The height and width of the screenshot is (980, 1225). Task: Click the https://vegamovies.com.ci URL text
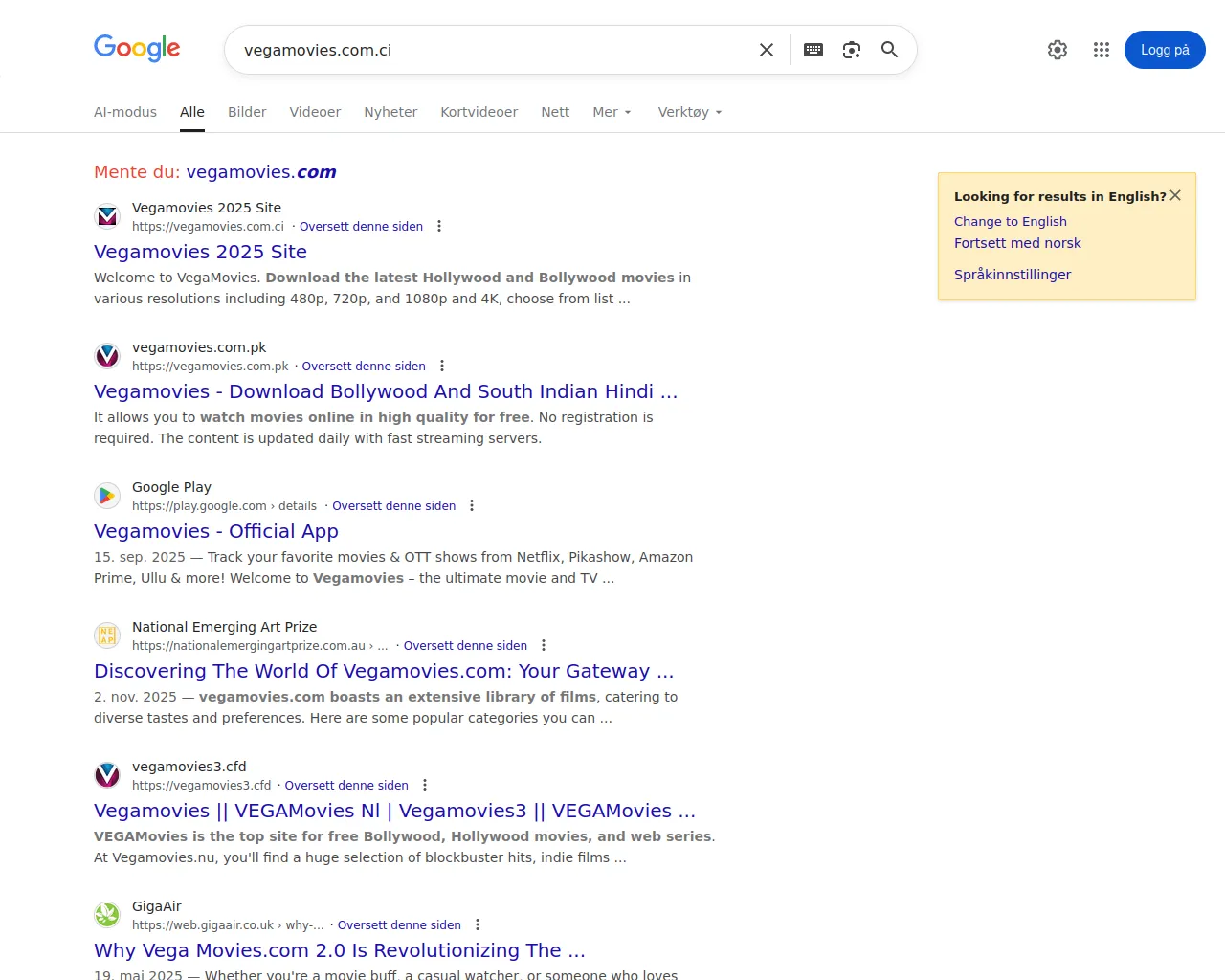(208, 227)
